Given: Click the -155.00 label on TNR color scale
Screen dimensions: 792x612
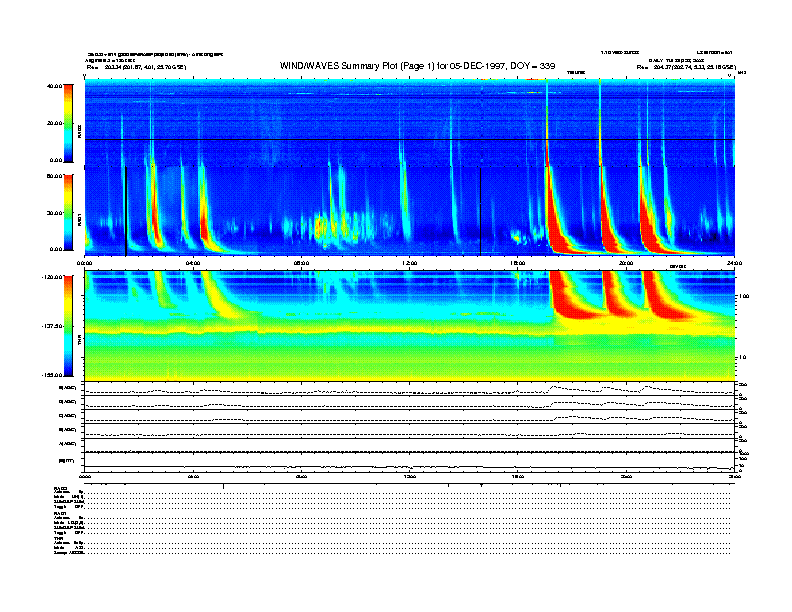Looking at the screenshot, I should 51,375.
